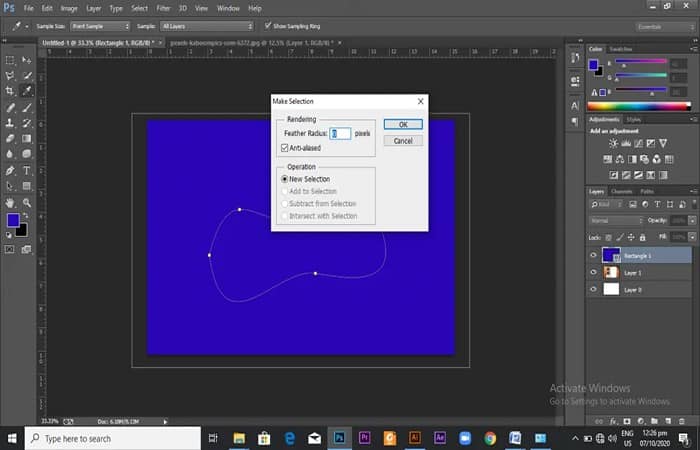Switch to the Styles tab
This screenshot has width=700, height=450.
(x=633, y=120)
